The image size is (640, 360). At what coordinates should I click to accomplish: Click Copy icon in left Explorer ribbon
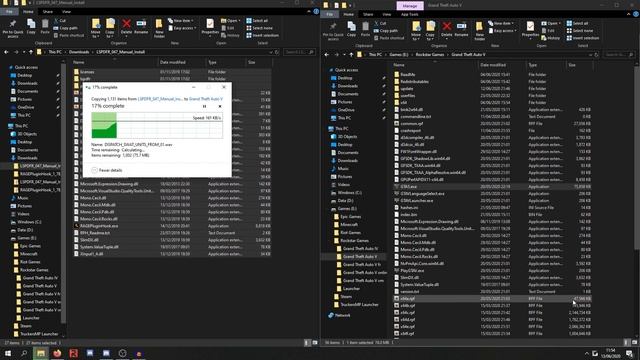(x=31, y=27)
